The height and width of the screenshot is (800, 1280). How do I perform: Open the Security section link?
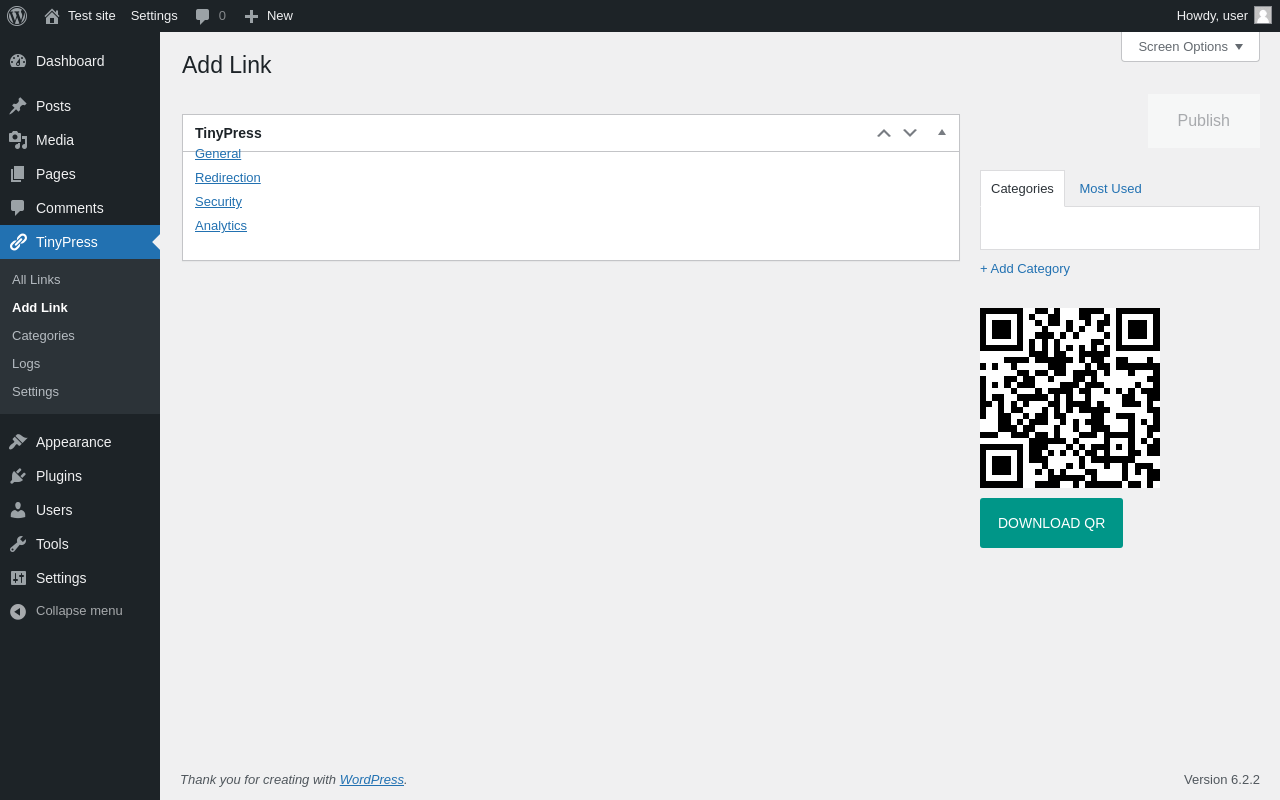tap(218, 202)
